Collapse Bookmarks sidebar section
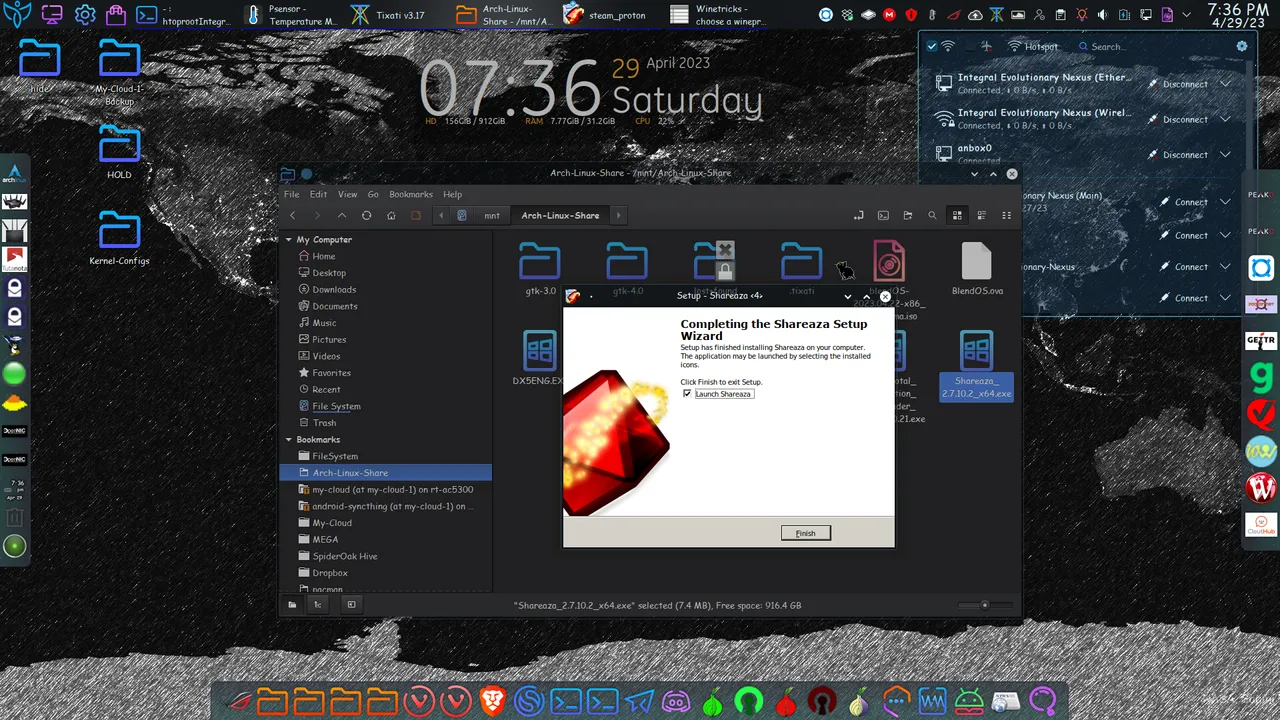The width and height of the screenshot is (1280, 720). pos(289,440)
